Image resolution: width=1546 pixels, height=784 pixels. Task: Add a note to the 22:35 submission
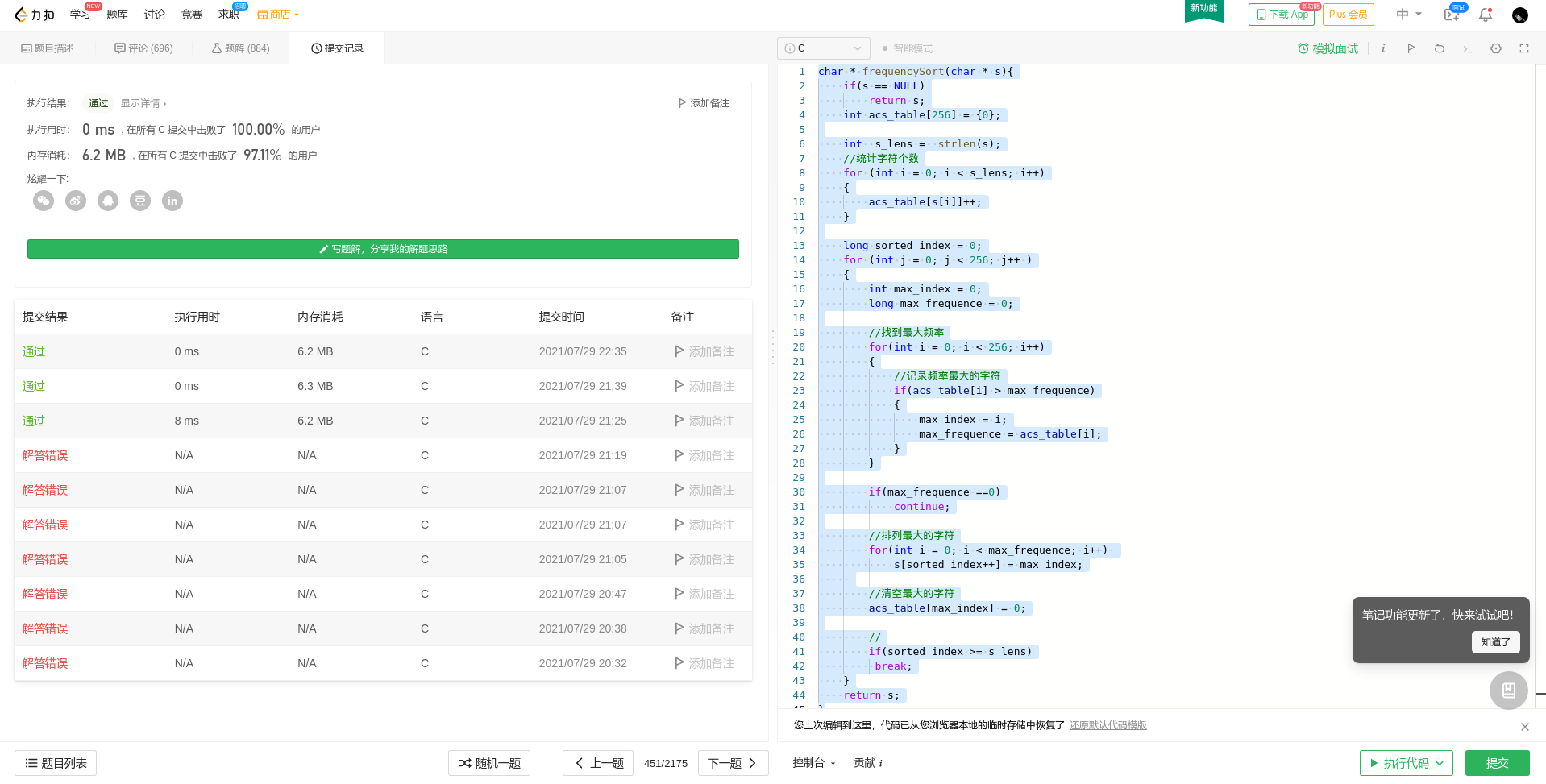[x=704, y=351]
